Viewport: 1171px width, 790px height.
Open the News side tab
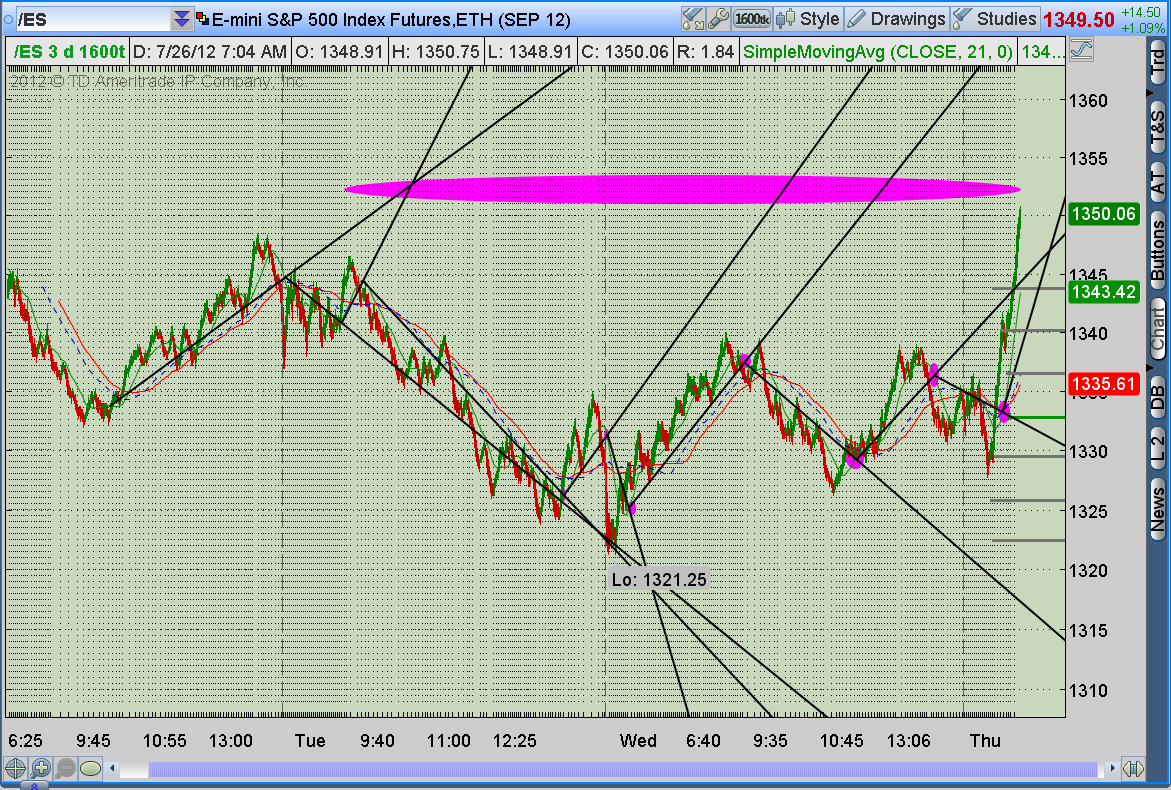coord(1157,508)
